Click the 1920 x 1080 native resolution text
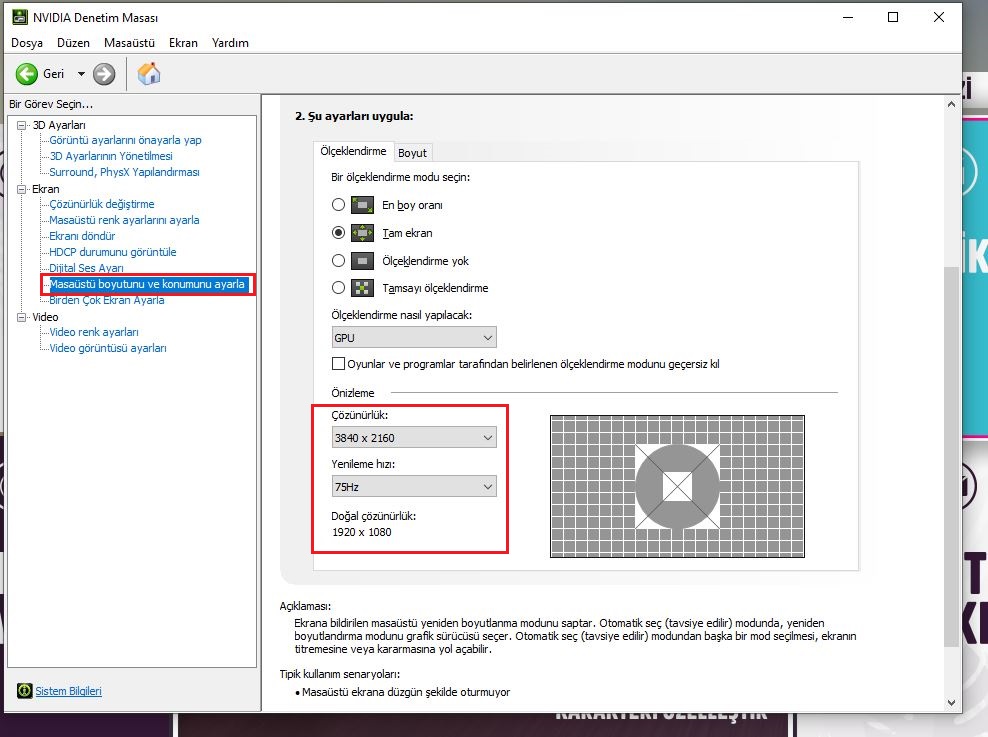This screenshot has width=988, height=737. click(362, 532)
